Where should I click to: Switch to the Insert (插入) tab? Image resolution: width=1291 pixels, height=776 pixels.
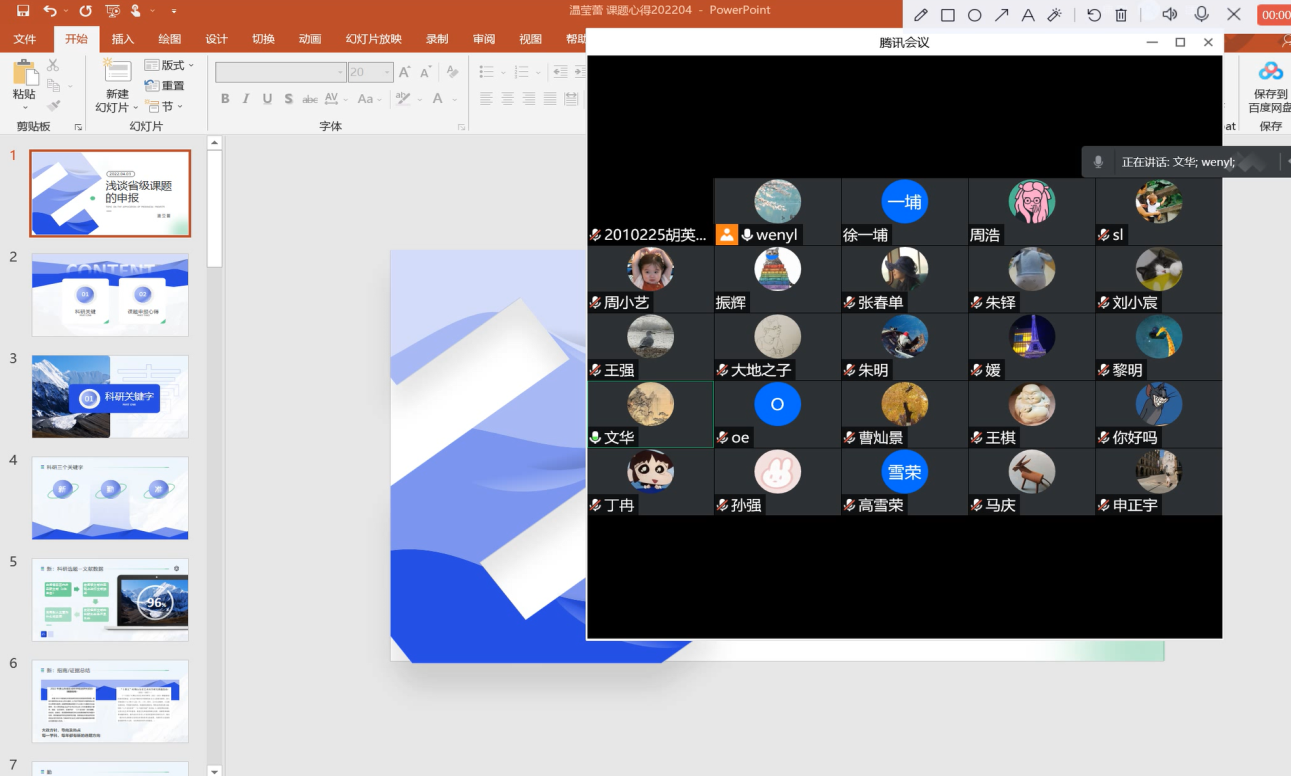(x=122, y=39)
